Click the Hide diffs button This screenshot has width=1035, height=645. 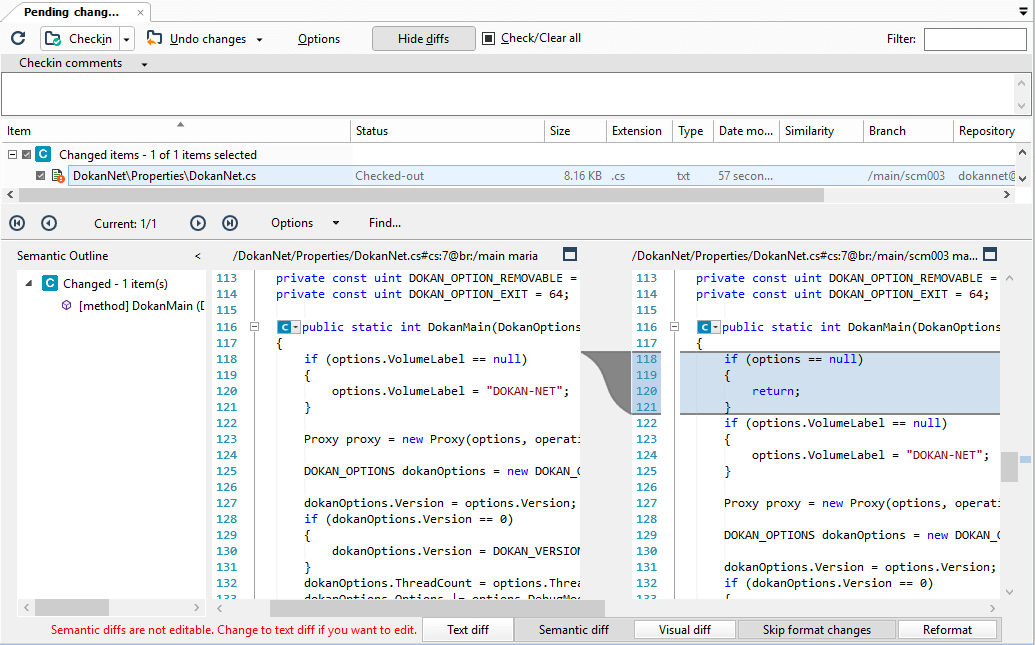coord(424,39)
